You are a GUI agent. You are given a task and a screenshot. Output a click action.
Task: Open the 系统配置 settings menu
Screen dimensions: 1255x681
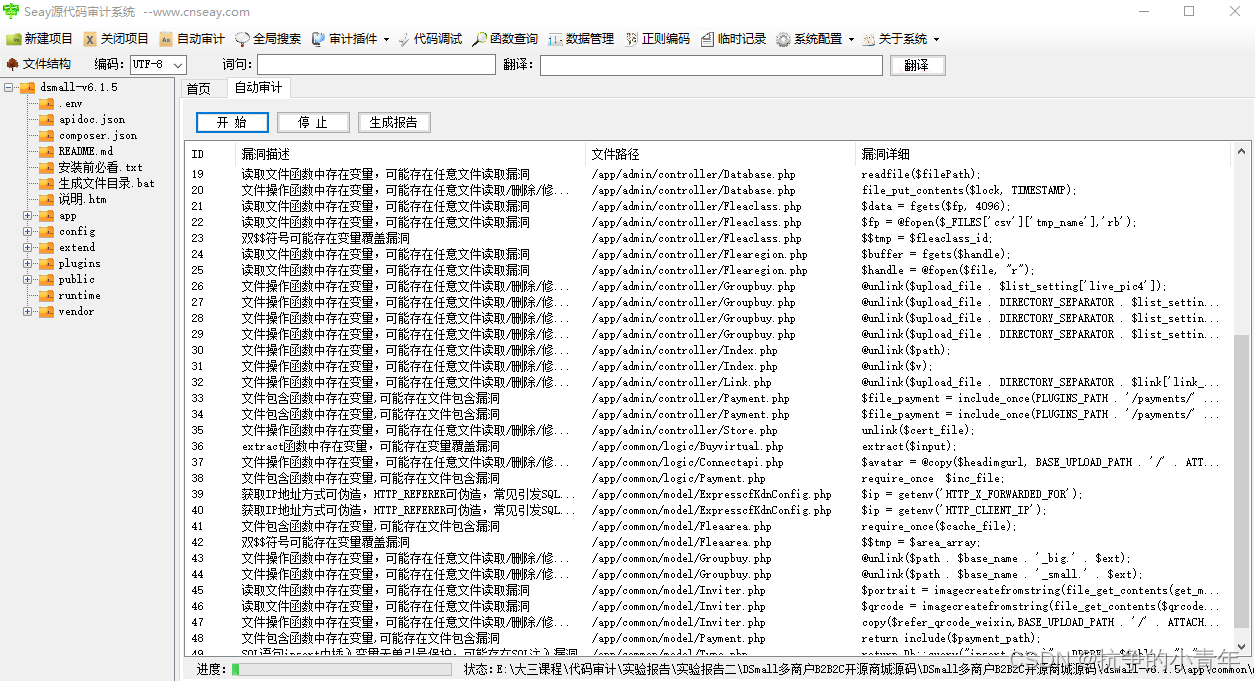(x=815, y=39)
